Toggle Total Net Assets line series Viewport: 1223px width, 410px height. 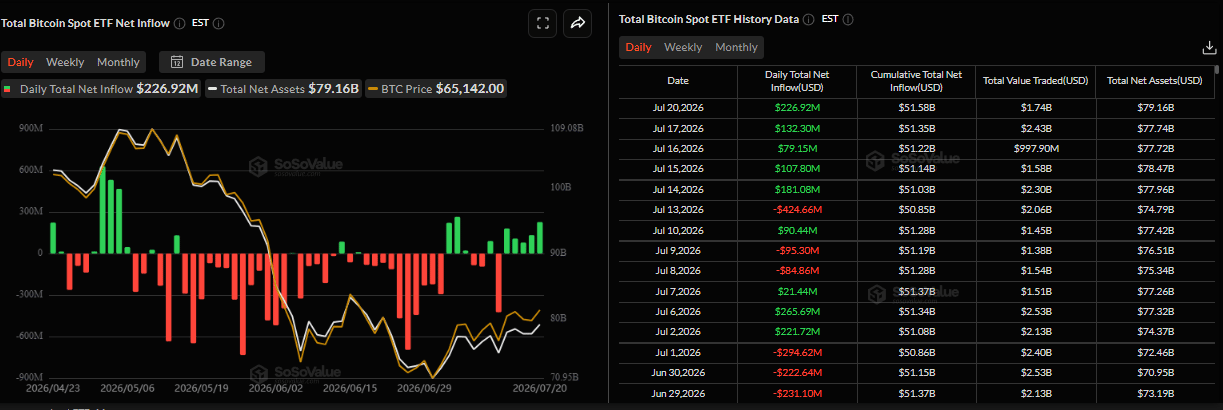pyautogui.click(x=284, y=89)
